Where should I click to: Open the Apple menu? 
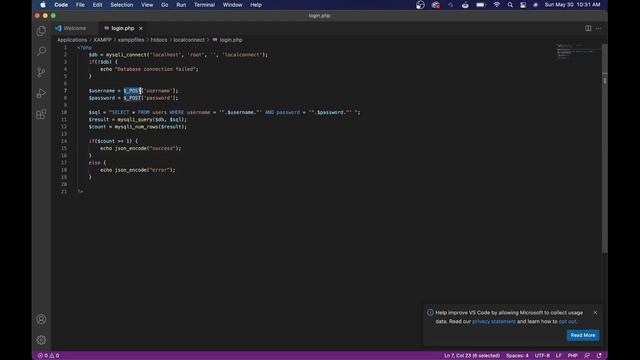point(43,5)
